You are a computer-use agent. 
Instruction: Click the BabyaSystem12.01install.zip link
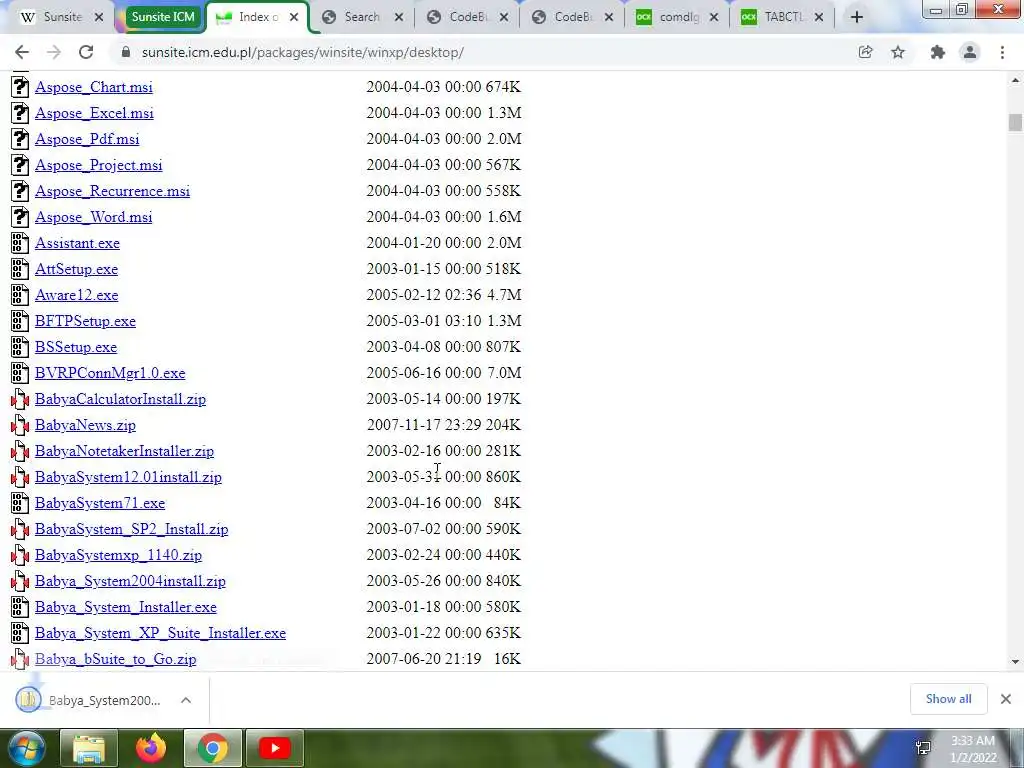point(128,477)
